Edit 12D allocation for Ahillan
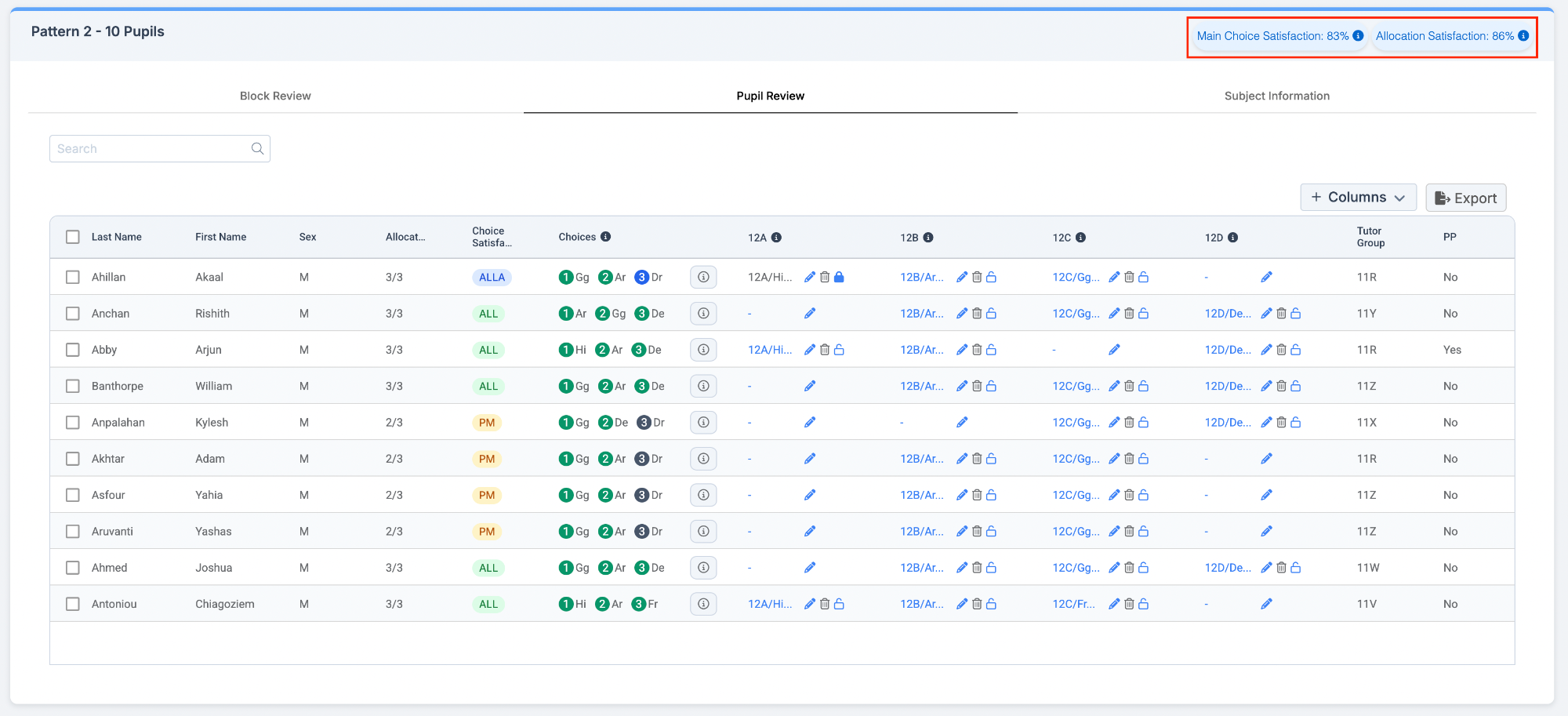The width and height of the screenshot is (1568, 716). click(x=1266, y=277)
